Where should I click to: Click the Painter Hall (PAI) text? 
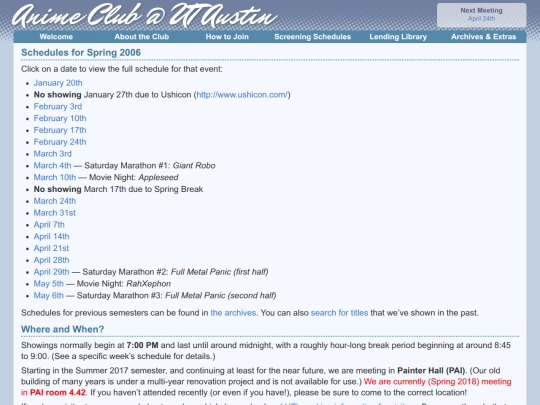pos(431,371)
